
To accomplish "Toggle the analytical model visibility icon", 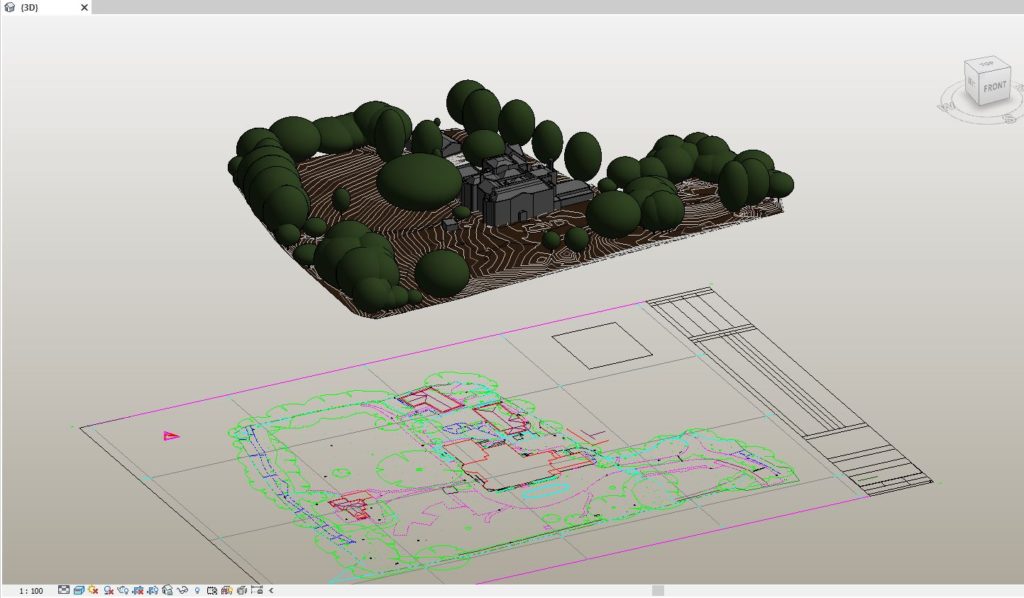I will pos(227,590).
